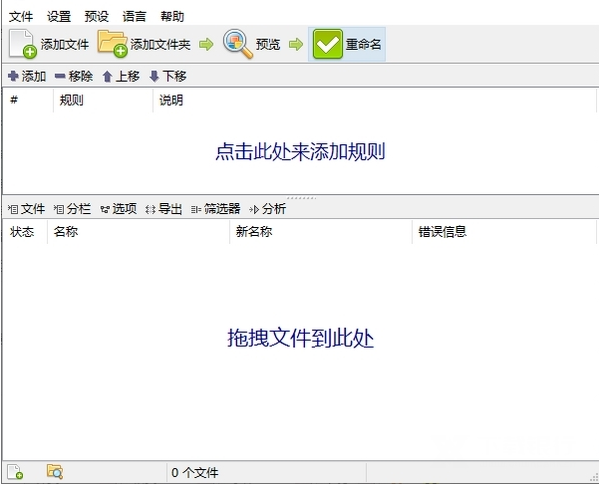Image resolution: width=599 pixels, height=484 pixels.
Task: Click the 添加文件夹 add folder icon
Action: (x=112, y=44)
